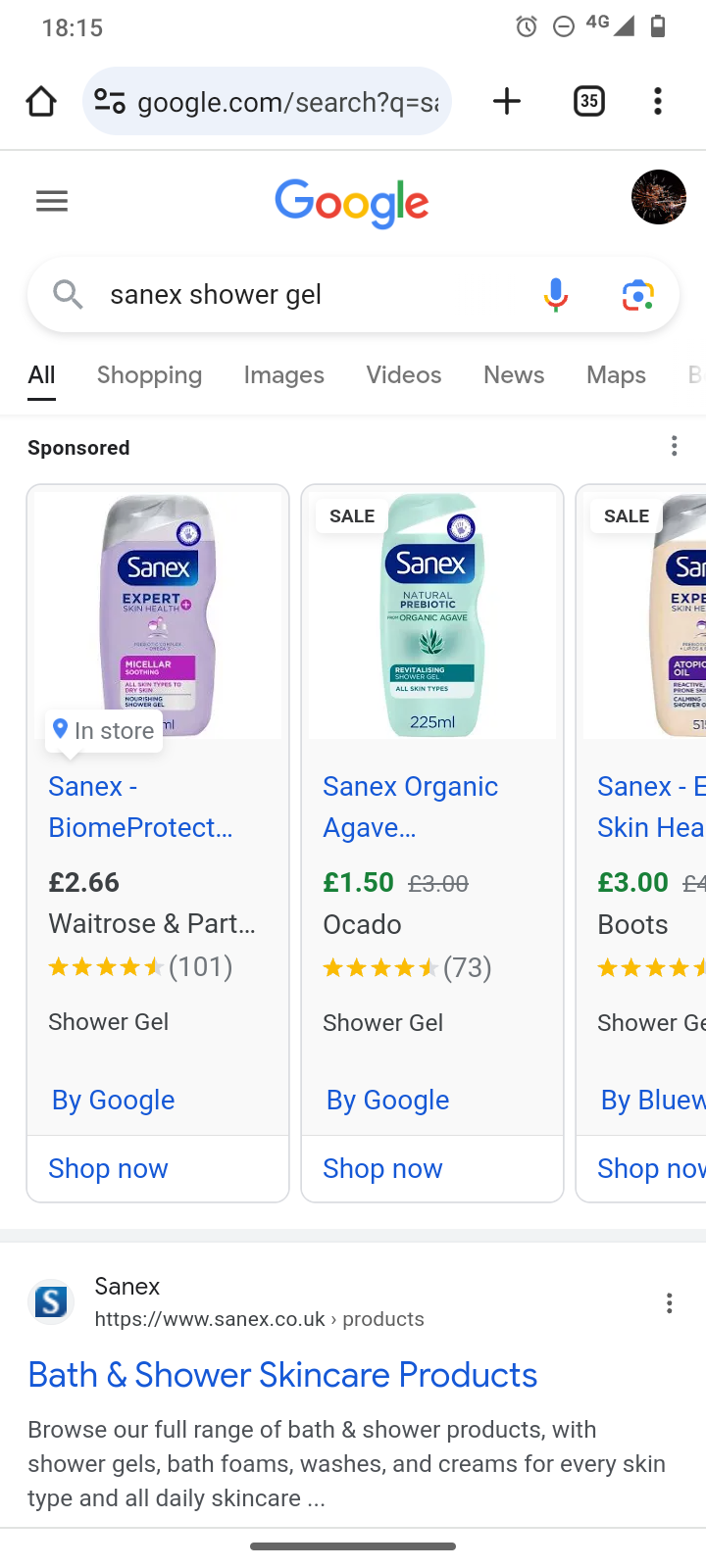Screen dimensions: 706x1568
Task: Tap the Google account profile avatar
Action: click(x=658, y=197)
